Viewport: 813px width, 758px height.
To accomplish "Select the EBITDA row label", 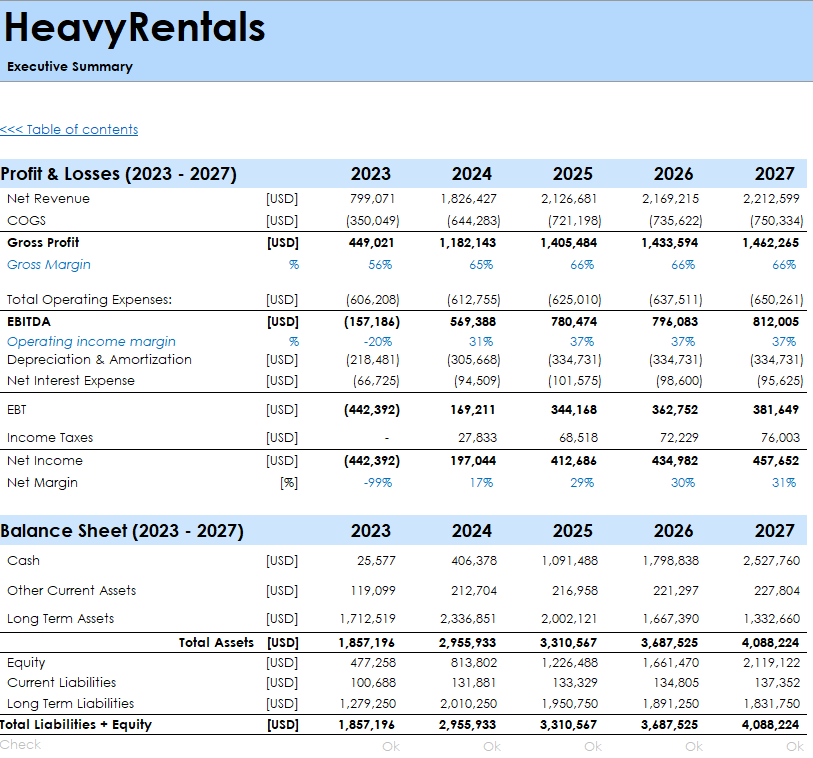I will tap(29, 322).
